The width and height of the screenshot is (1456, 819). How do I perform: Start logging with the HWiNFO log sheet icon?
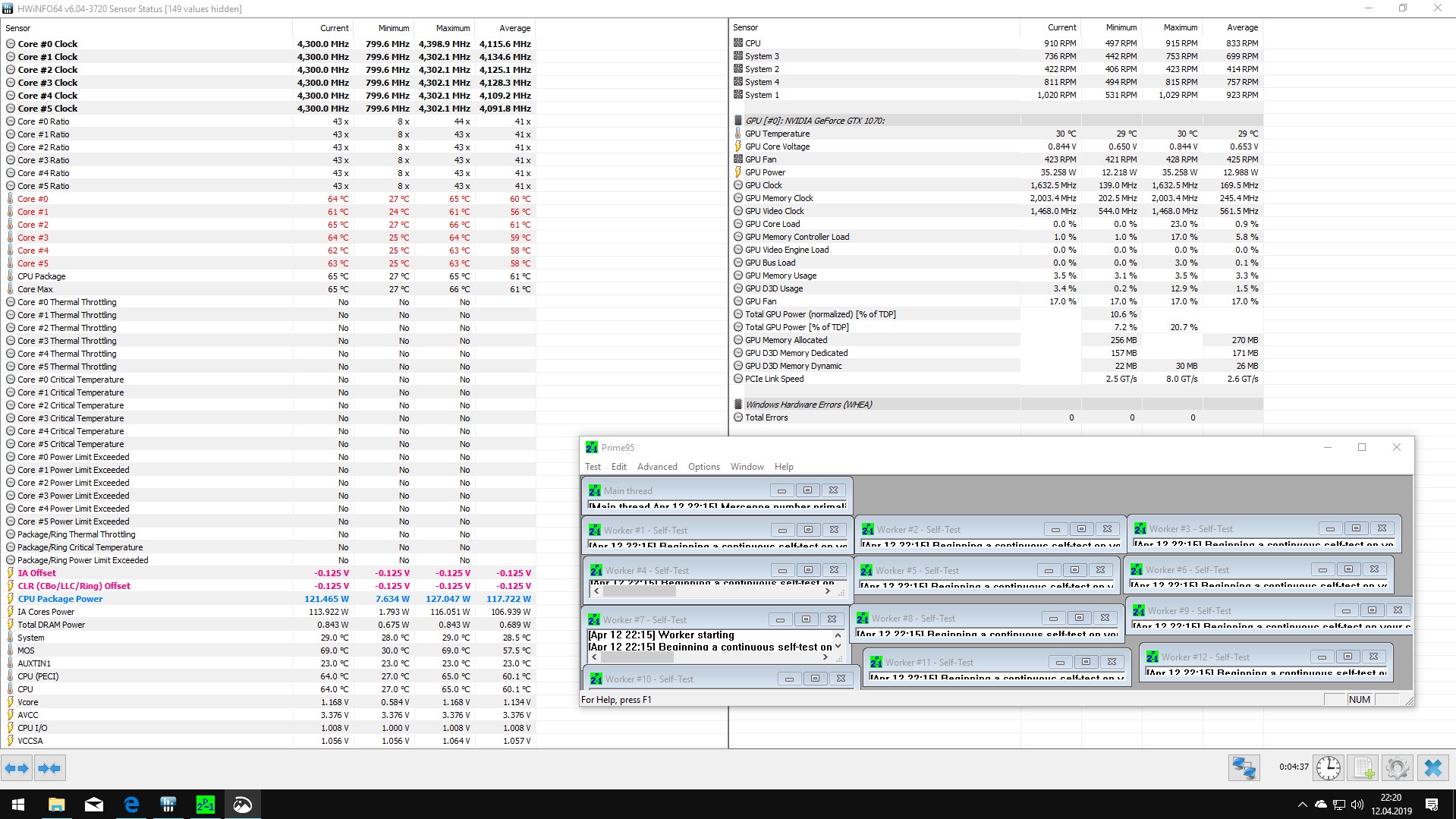1363,768
